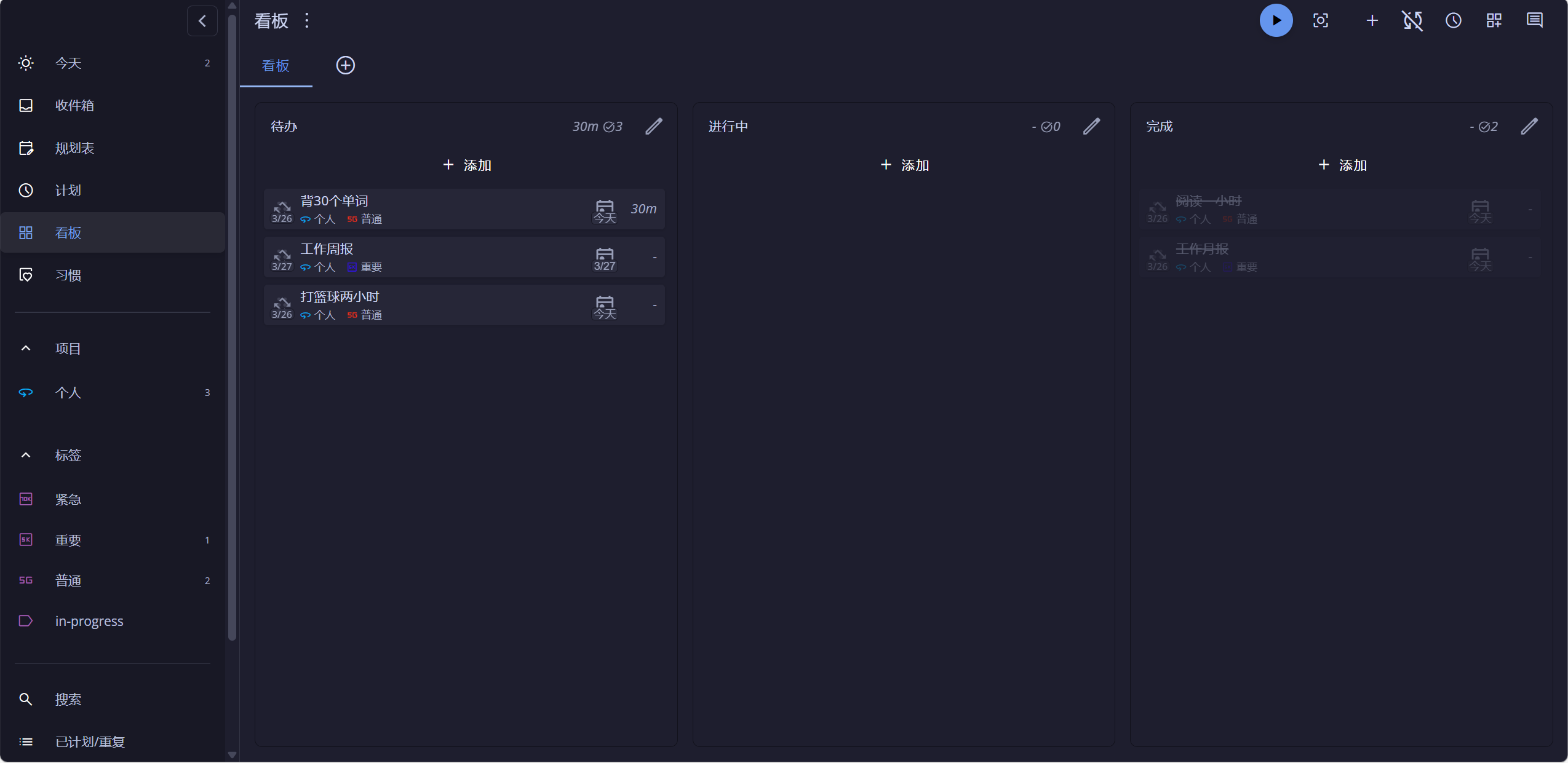
Task: Open the issue panel grid-plus icon
Action: click(x=1494, y=20)
